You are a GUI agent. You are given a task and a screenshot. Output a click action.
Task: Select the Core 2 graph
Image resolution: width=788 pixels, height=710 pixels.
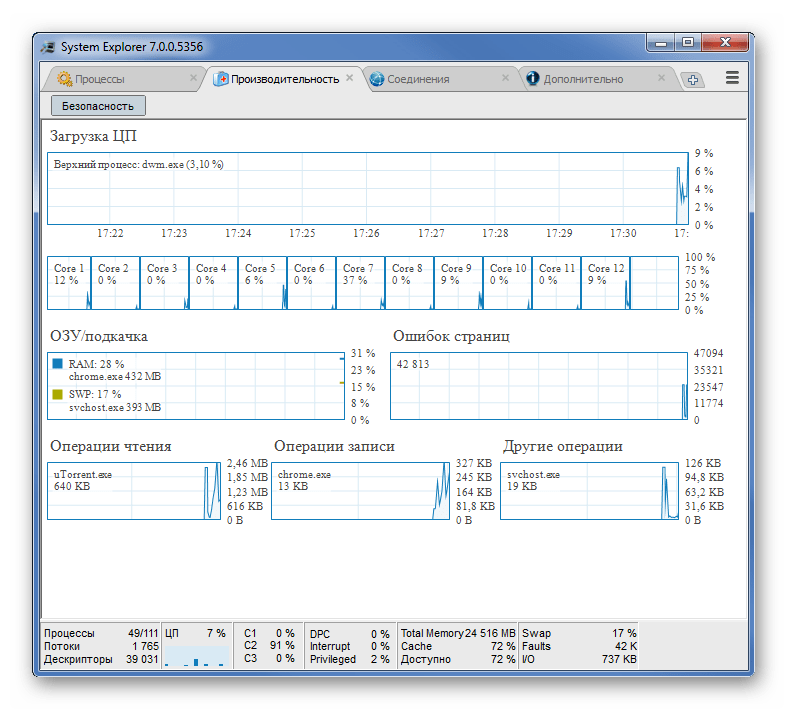(x=115, y=283)
